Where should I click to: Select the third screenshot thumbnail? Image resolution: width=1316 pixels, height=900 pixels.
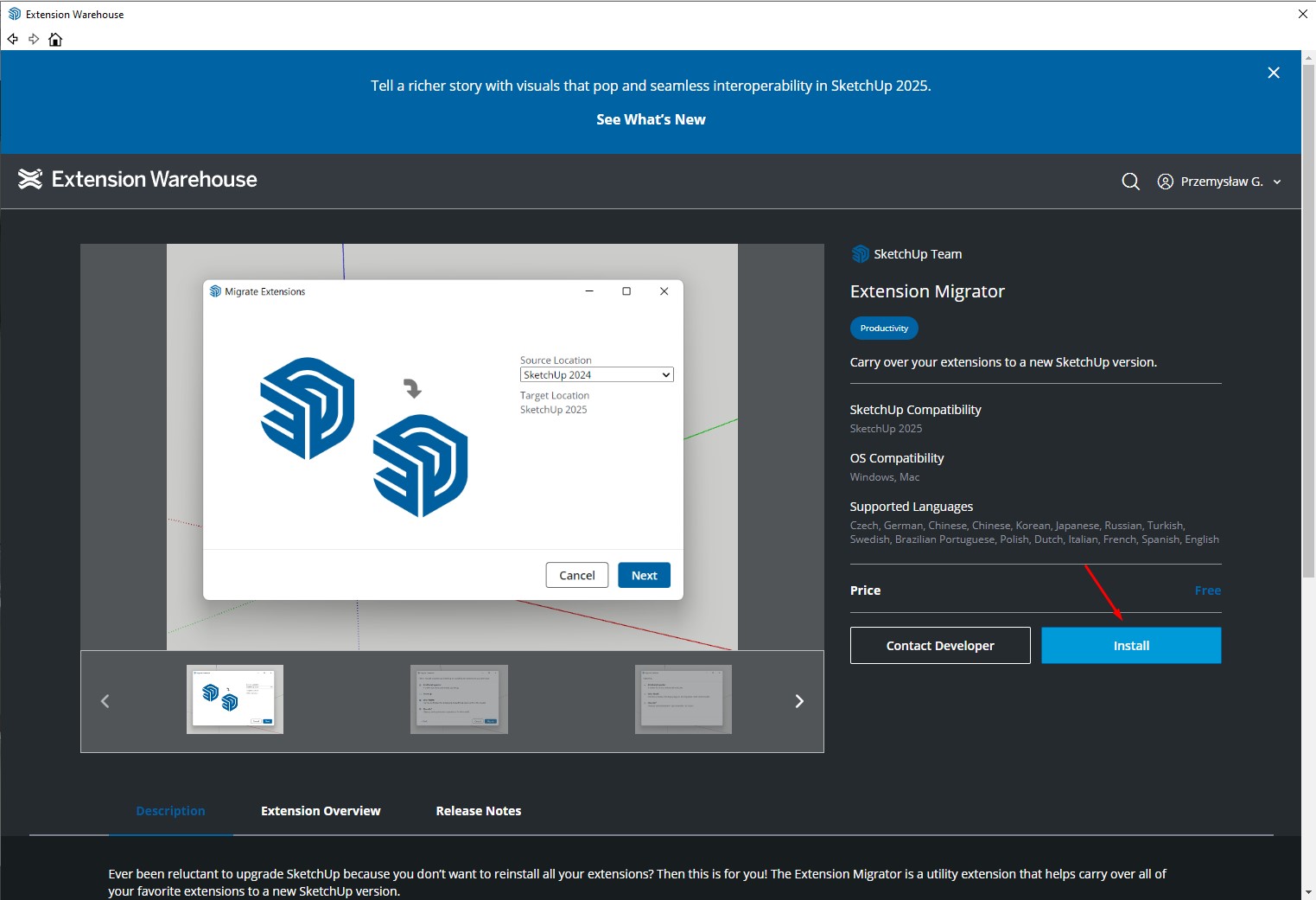[683, 699]
